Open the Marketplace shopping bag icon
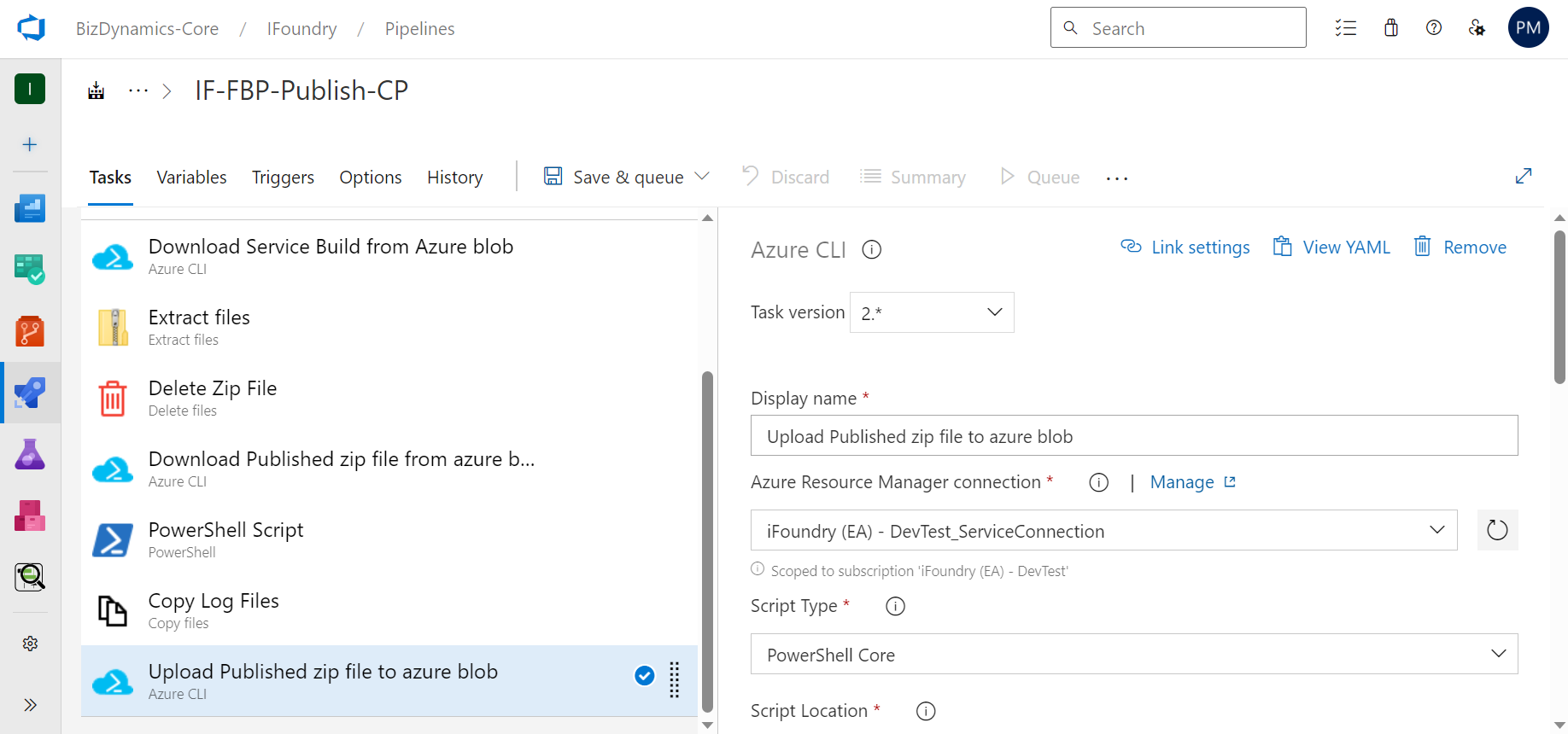 (1391, 28)
